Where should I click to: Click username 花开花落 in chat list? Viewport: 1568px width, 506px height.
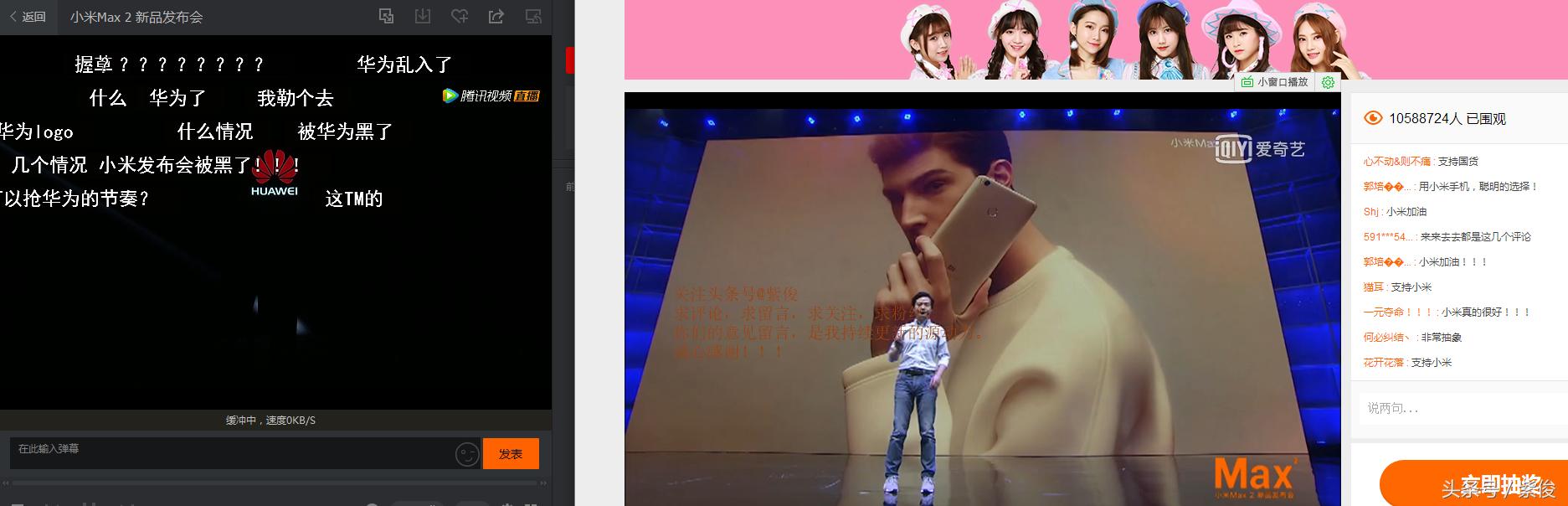[1384, 362]
